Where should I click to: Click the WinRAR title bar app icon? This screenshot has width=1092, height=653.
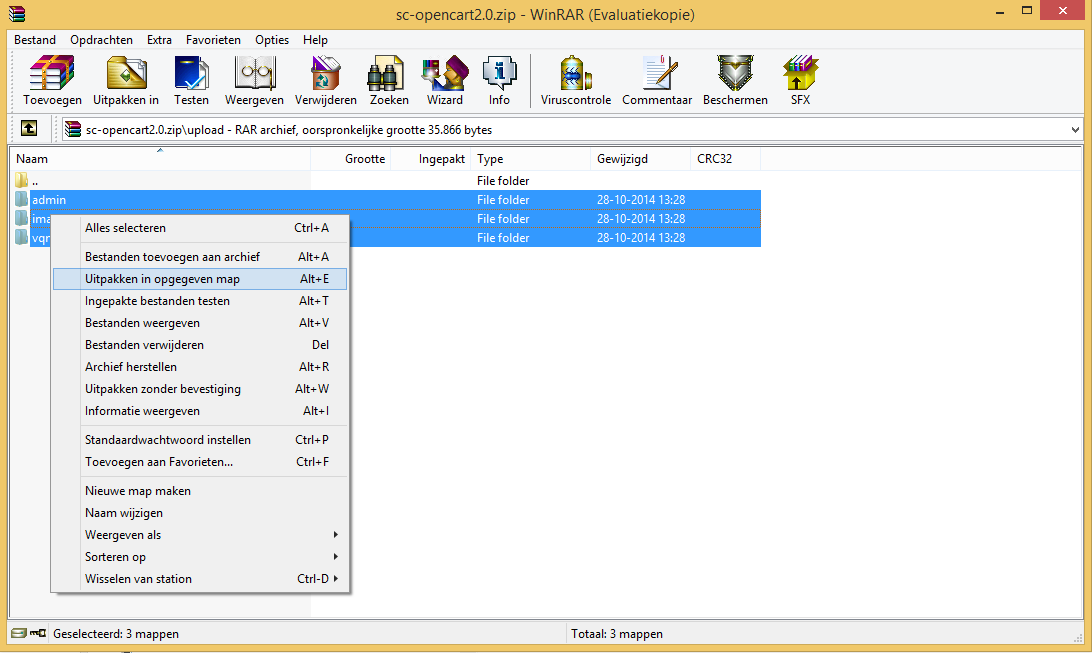(x=17, y=13)
